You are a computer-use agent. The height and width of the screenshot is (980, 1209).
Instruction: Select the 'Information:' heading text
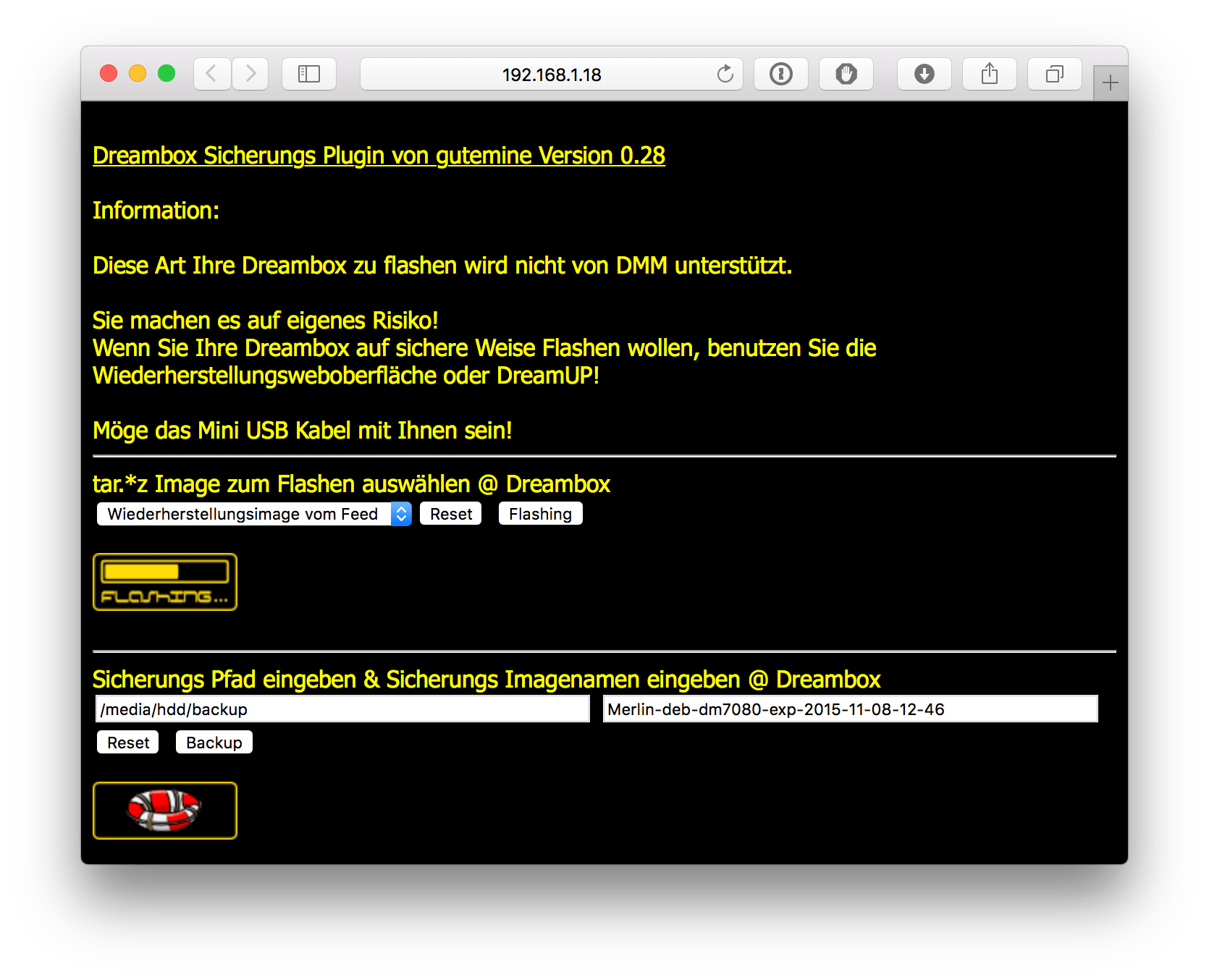[156, 211]
